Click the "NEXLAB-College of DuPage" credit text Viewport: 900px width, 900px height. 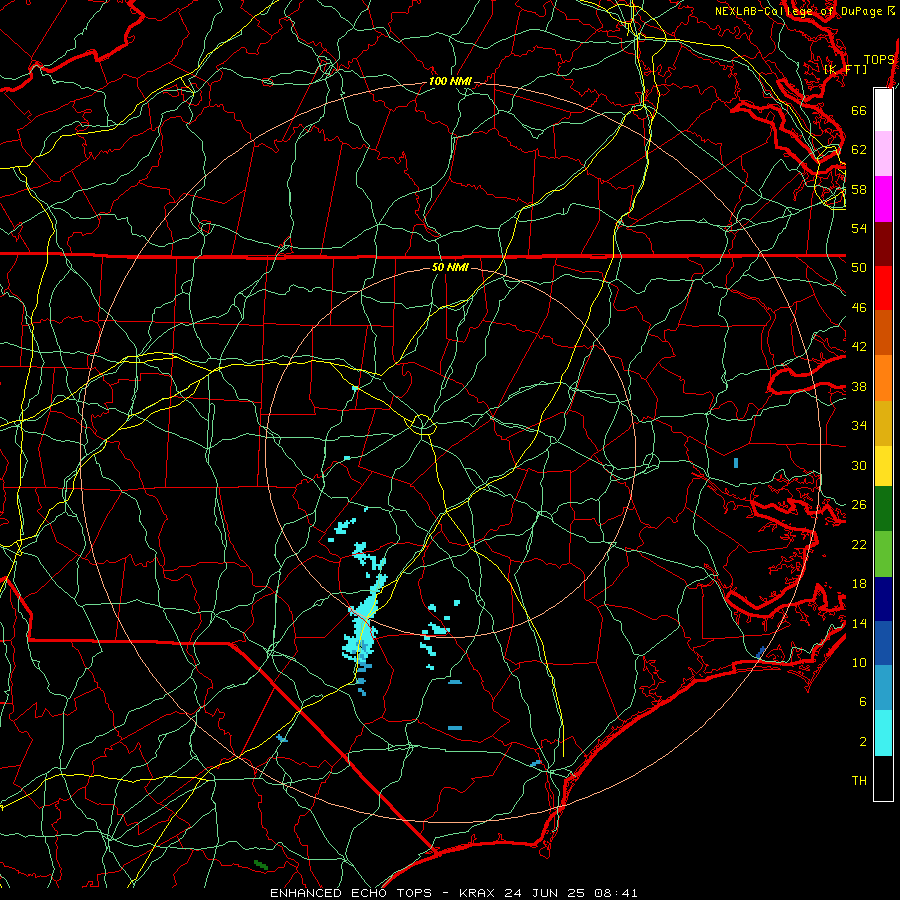(x=798, y=11)
